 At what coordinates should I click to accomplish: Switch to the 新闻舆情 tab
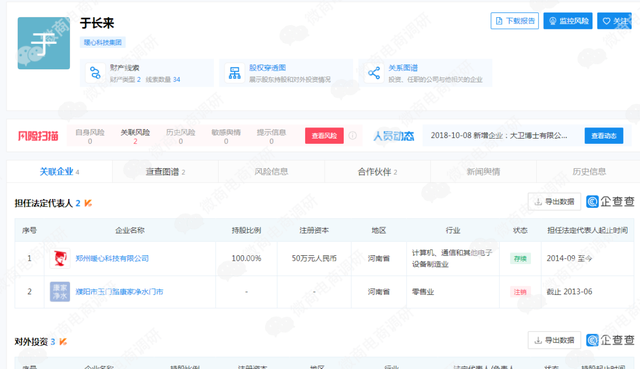483,171
